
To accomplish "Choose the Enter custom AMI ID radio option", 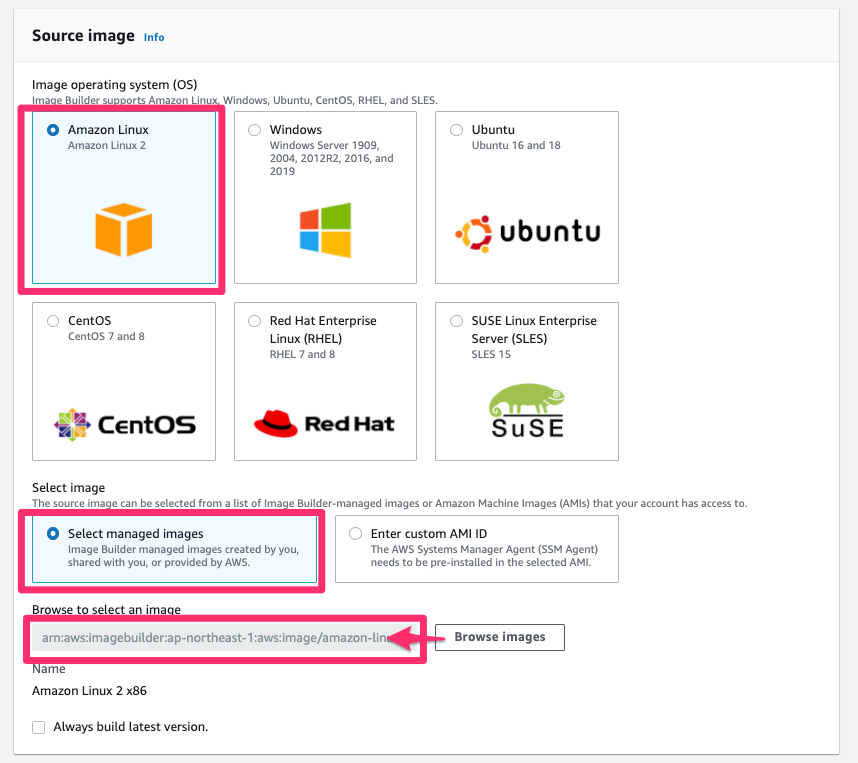I will coord(356,534).
